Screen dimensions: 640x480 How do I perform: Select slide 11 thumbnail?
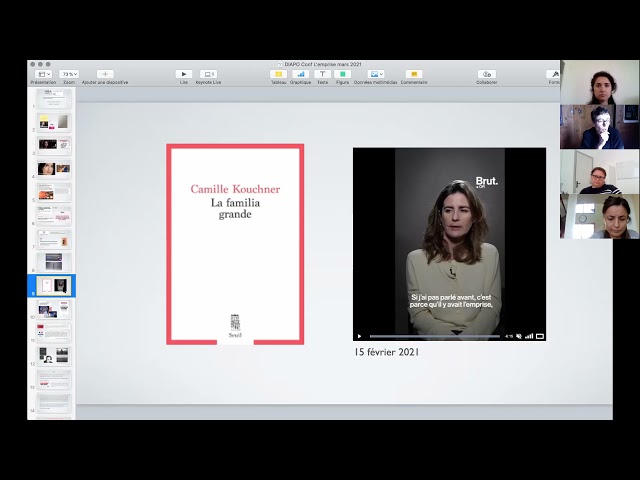(54, 332)
